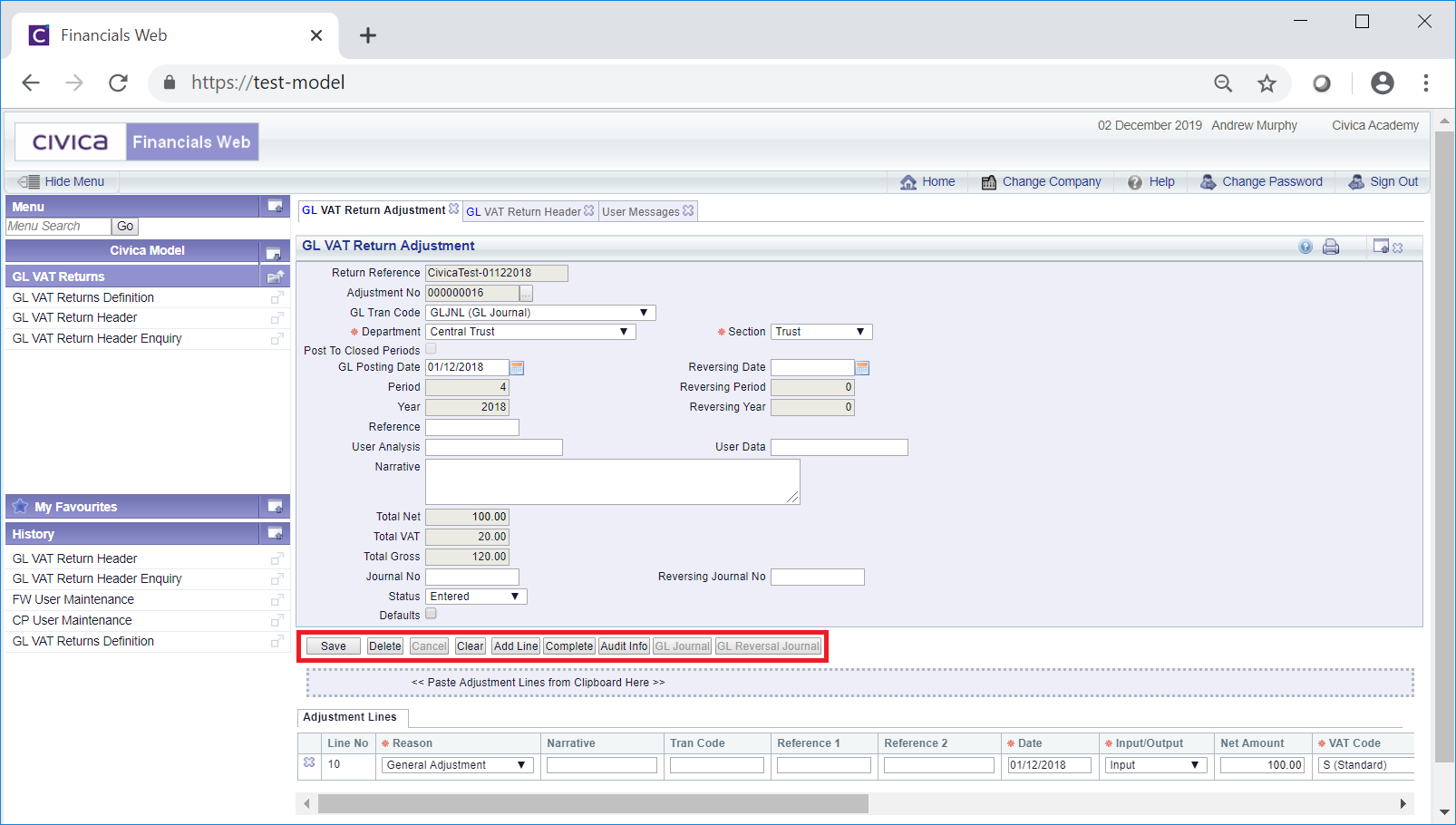Delete adjustment line 10
1456x825 pixels.
[x=309, y=763]
